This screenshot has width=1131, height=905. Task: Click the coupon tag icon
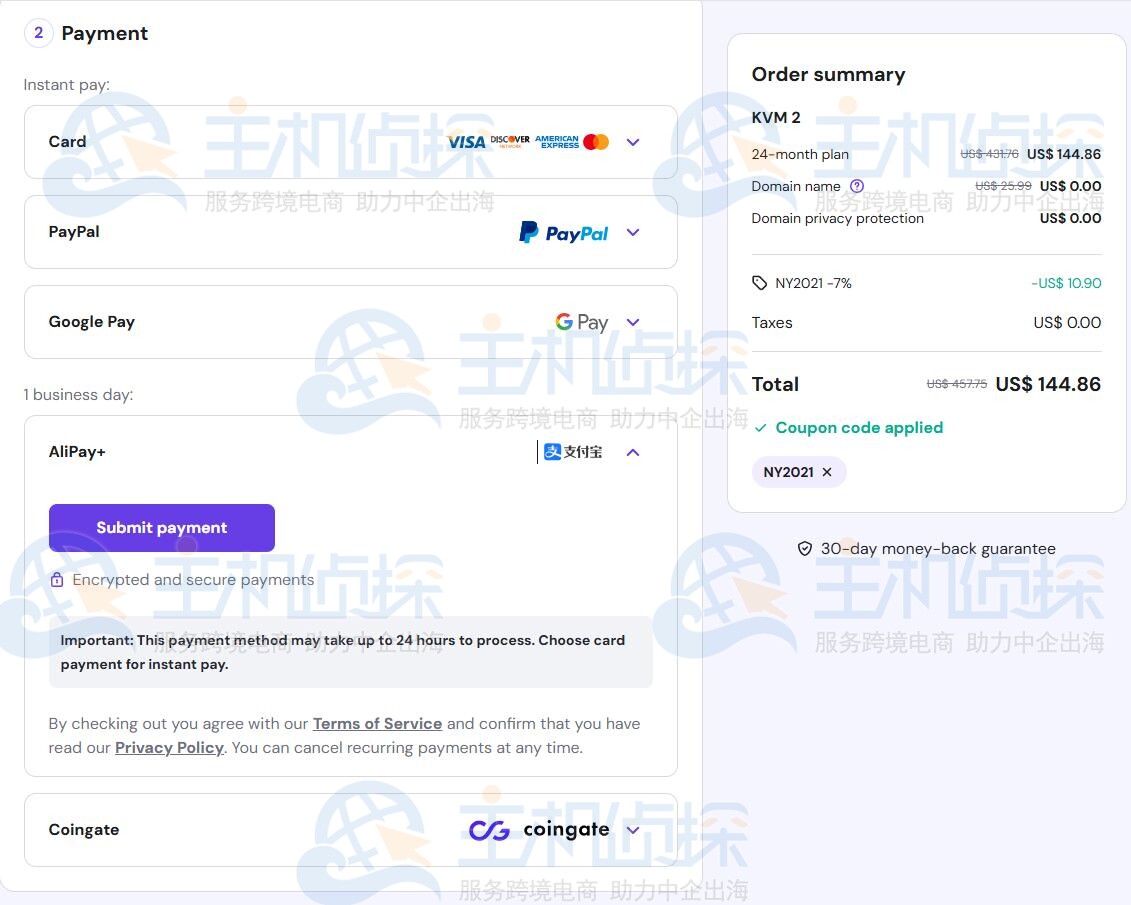pyautogui.click(x=759, y=283)
